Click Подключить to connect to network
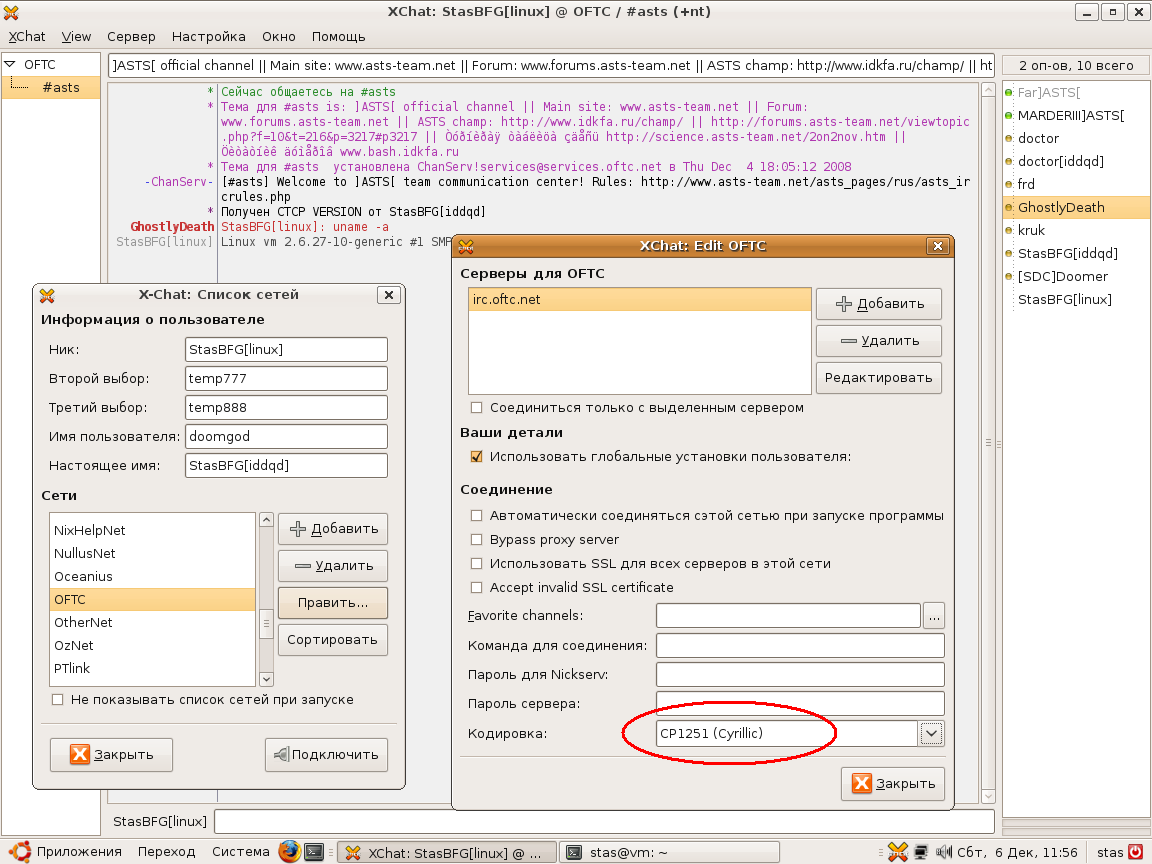Image resolution: width=1152 pixels, height=864 pixels. tap(326, 755)
